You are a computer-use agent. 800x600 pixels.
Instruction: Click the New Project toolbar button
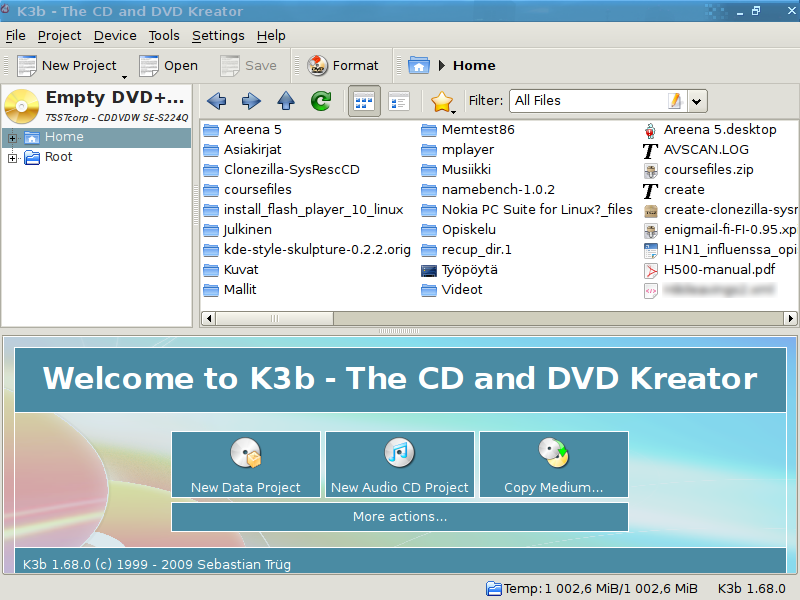(67, 66)
